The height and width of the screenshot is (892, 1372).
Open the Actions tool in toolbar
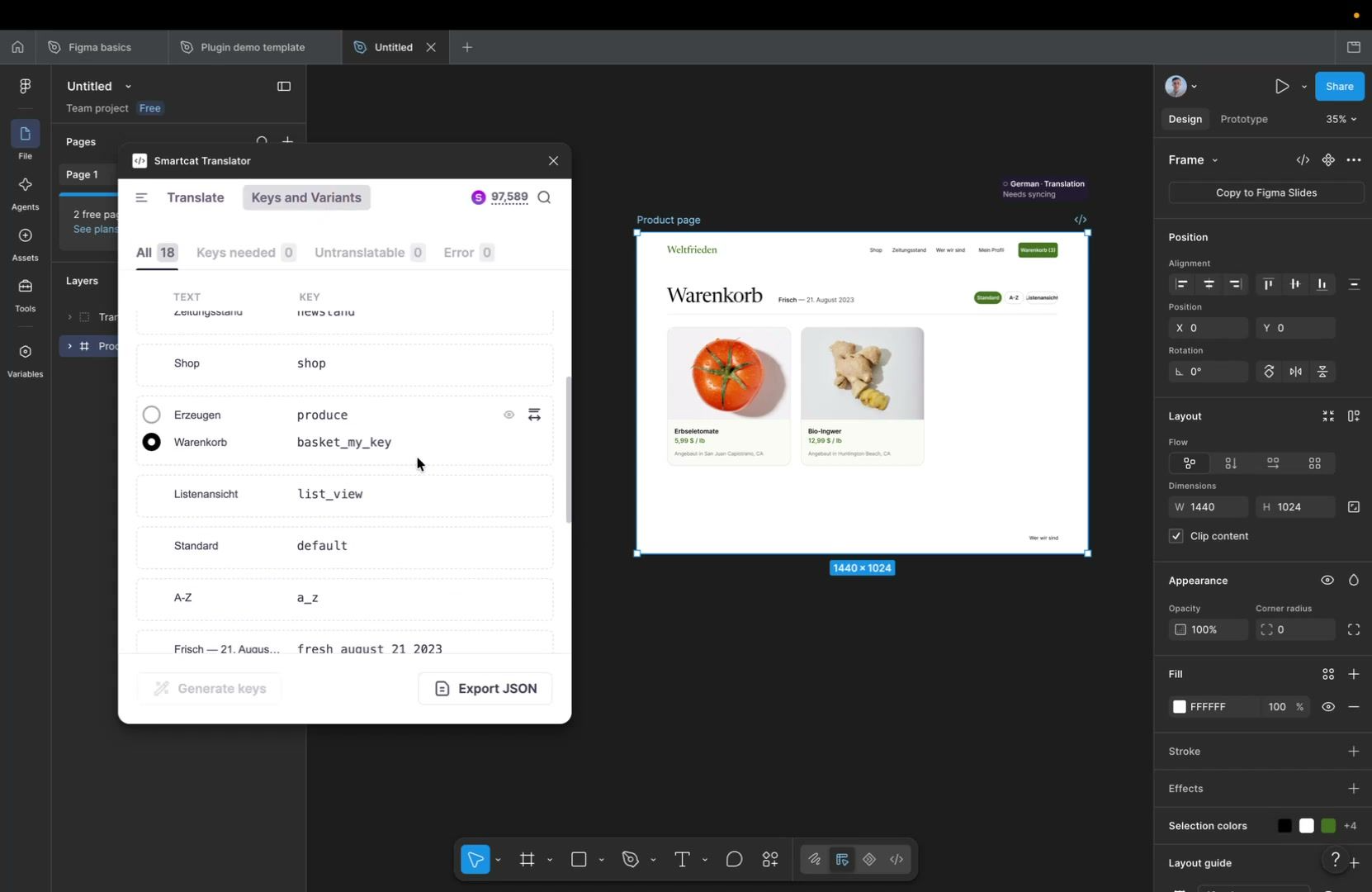pyautogui.click(x=770, y=860)
